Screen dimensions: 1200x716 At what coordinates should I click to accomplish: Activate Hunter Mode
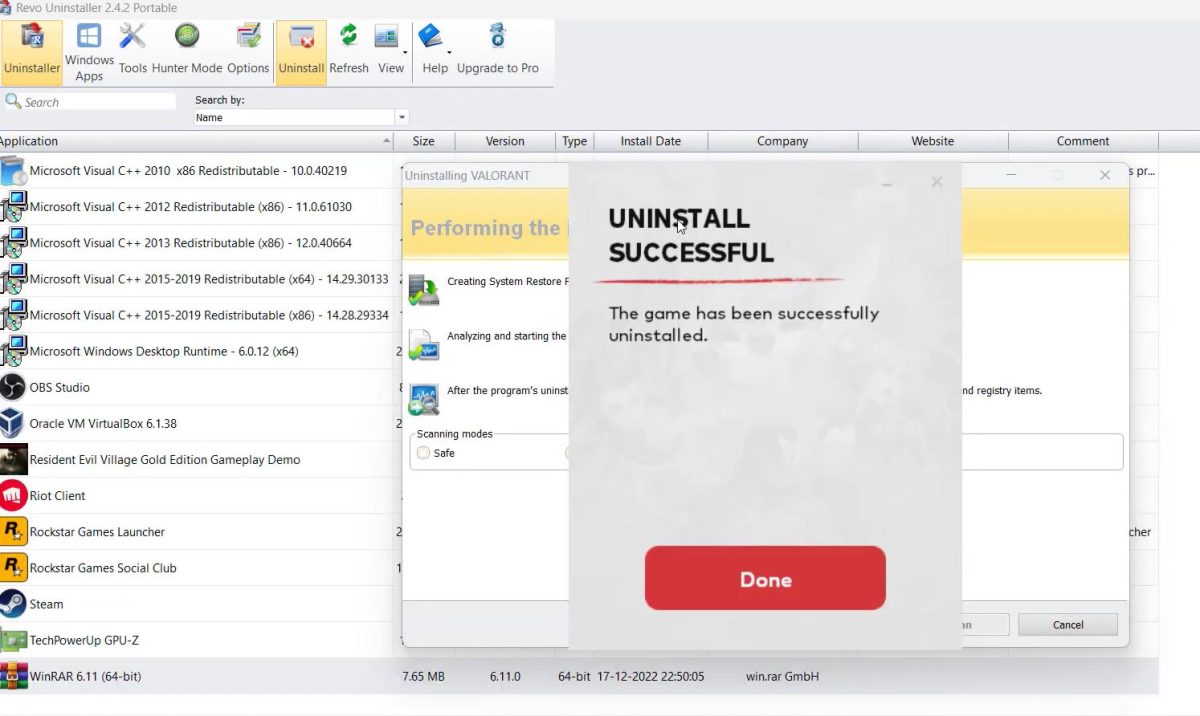click(x=186, y=52)
